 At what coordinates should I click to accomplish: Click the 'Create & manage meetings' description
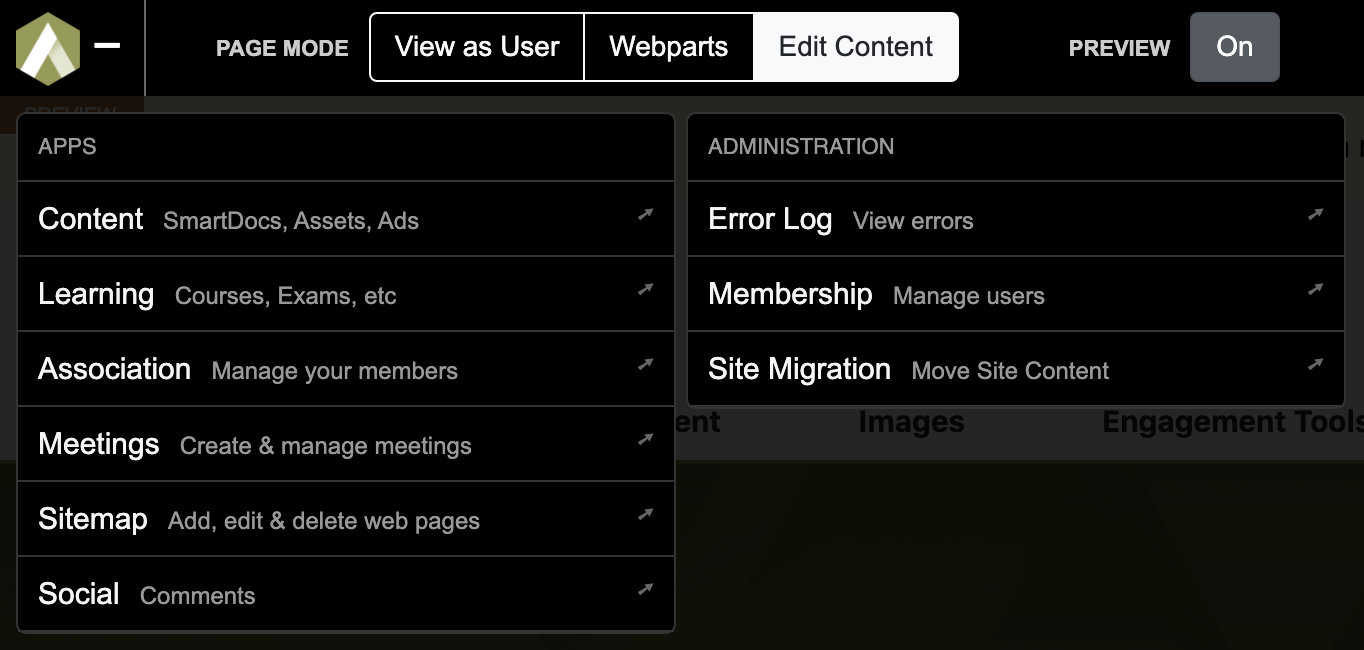(x=326, y=446)
